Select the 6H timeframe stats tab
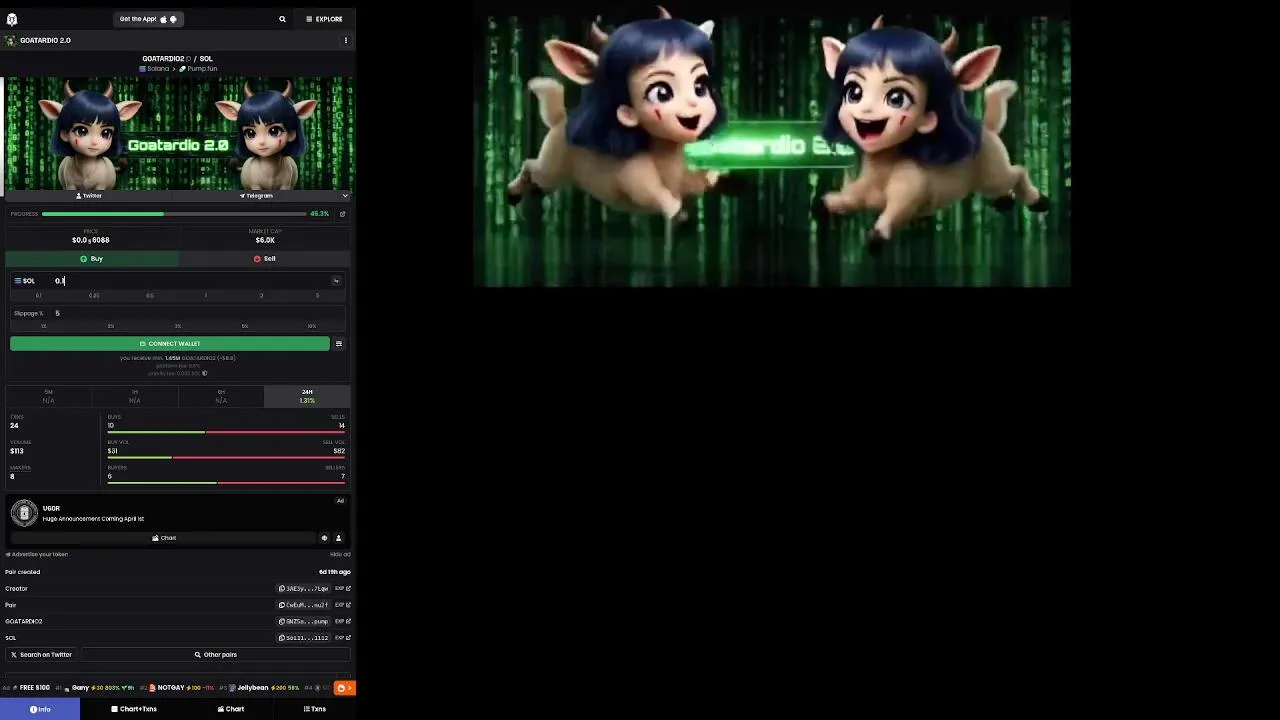The width and height of the screenshot is (1280, 720). pyautogui.click(x=221, y=397)
